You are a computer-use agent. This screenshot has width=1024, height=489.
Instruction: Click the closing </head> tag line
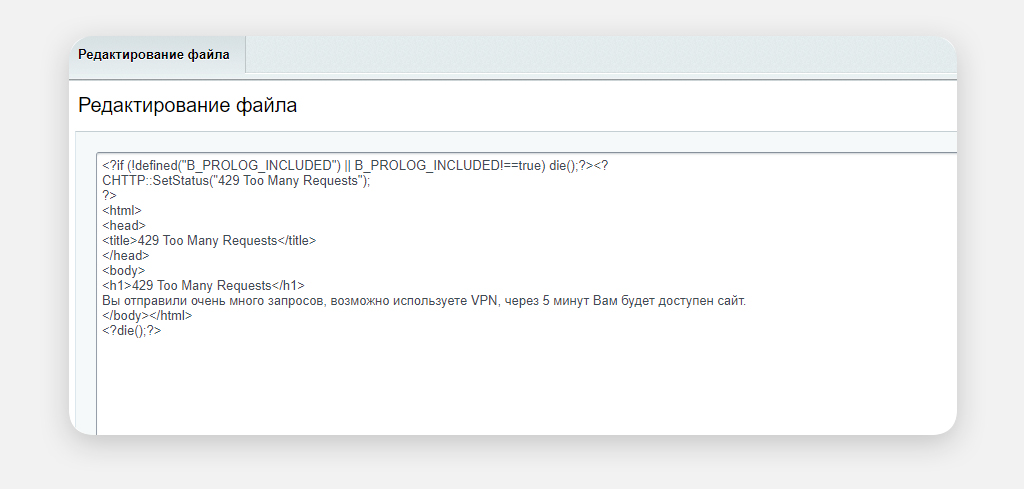pos(125,256)
